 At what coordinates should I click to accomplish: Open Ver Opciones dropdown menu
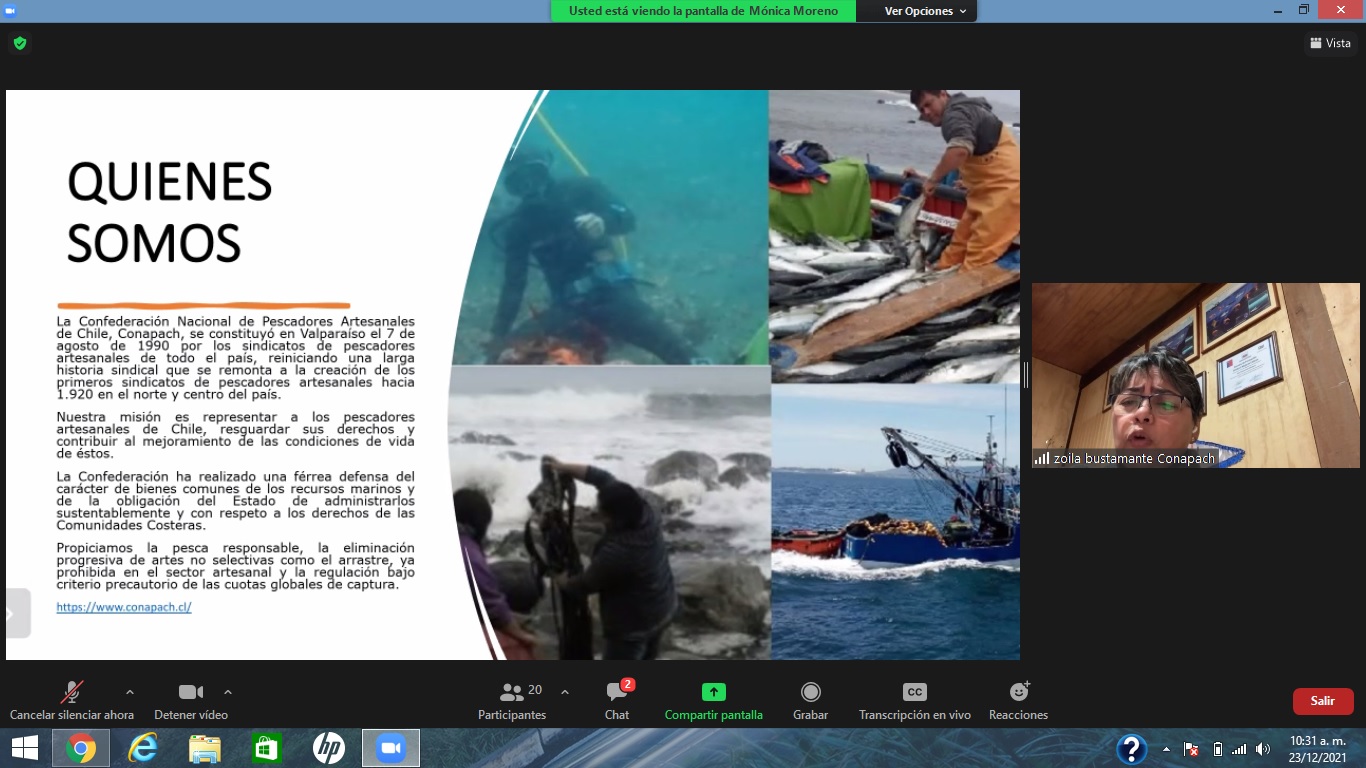[926, 11]
